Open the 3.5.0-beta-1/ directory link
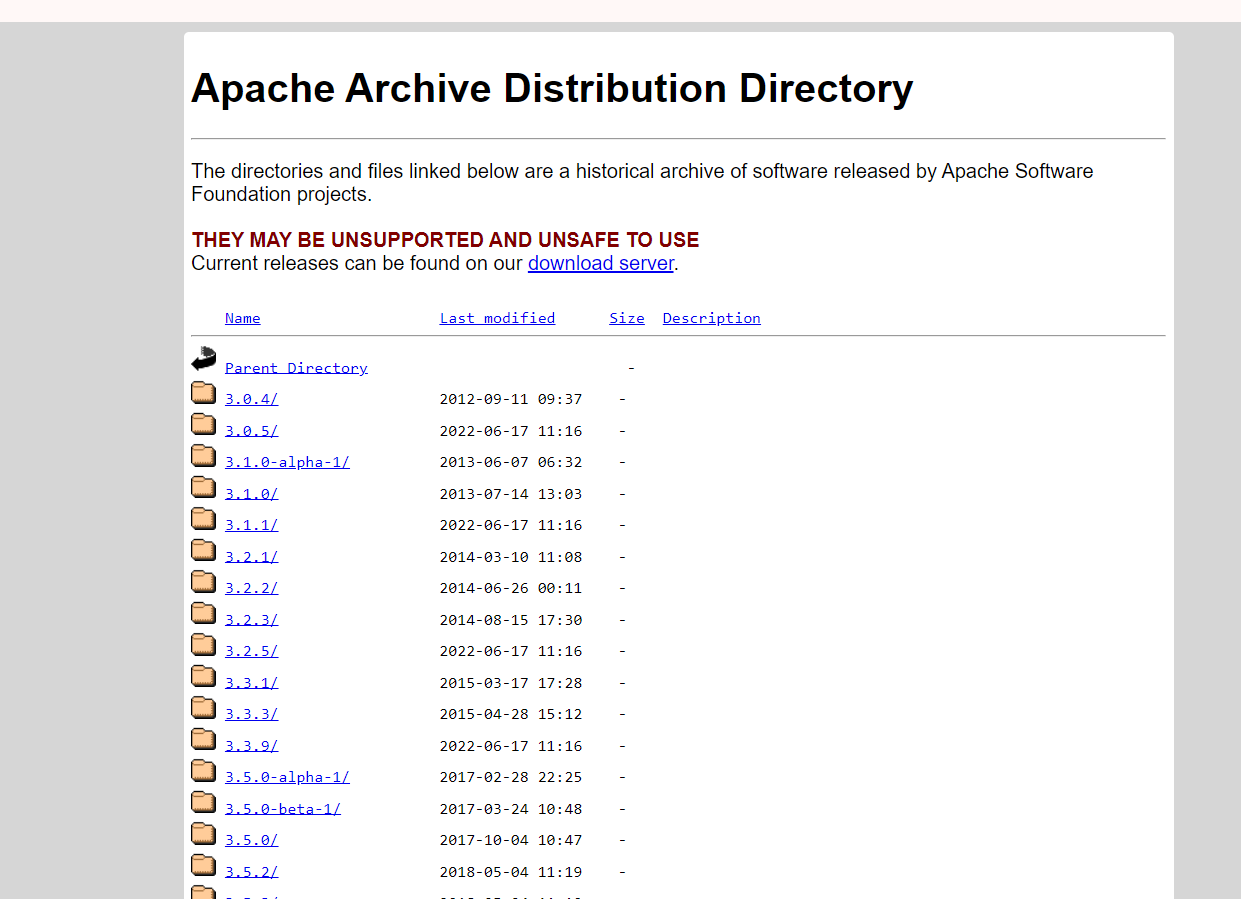The width and height of the screenshot is (1241, 899). (x=283, y=809)
